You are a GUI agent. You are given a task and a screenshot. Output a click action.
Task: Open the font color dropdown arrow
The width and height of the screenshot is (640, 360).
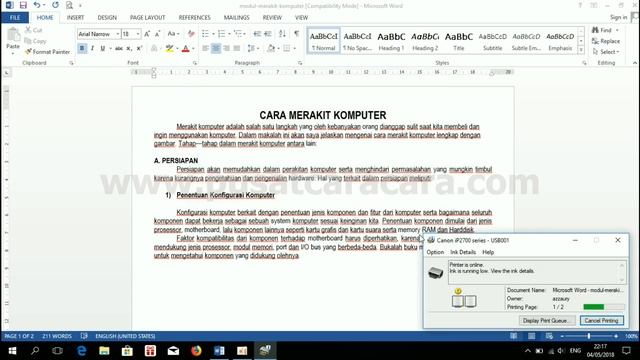pyautogui.click(x=193, y=49)
